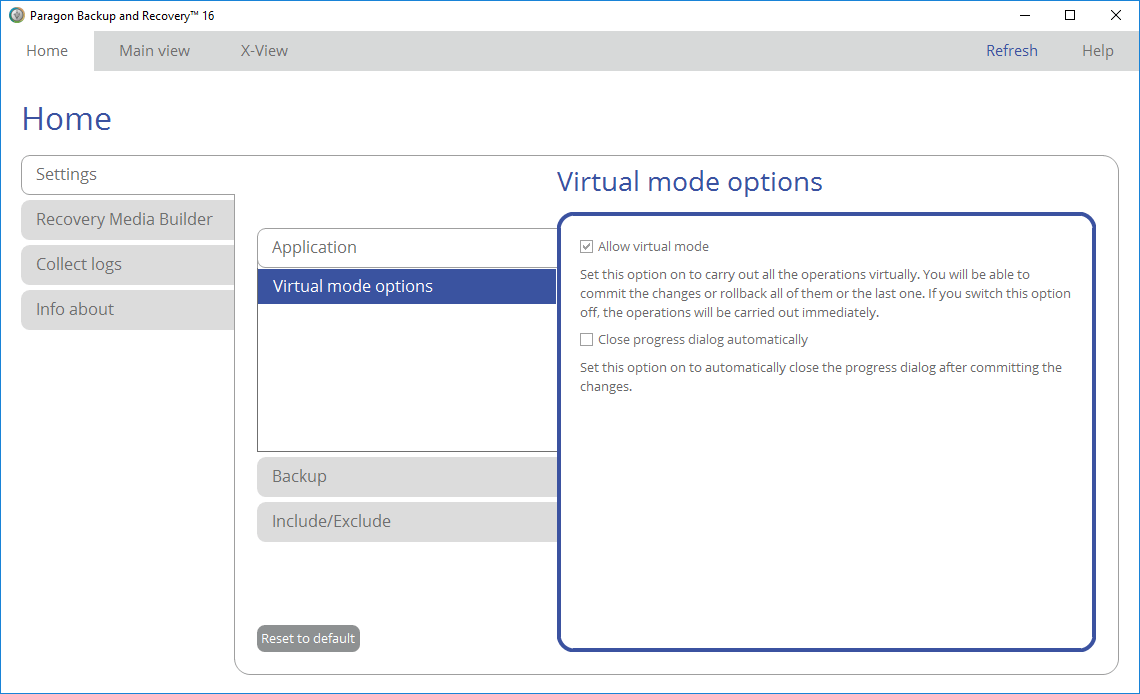This screenshot has width=1140, height=694.
Task: Expand the Application settings group
Action: coord(407,248)
